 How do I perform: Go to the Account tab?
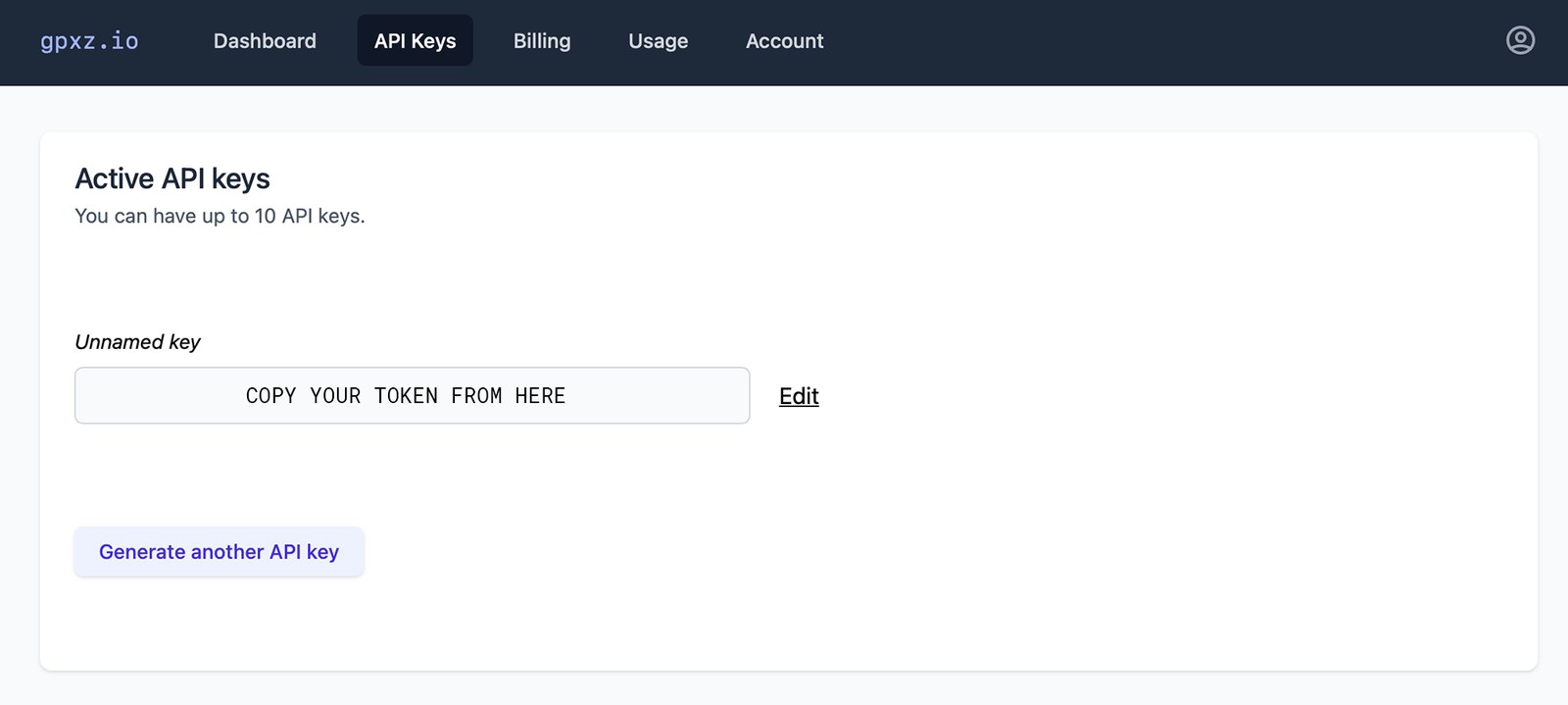pyautogui.click(x=785, y=41)
